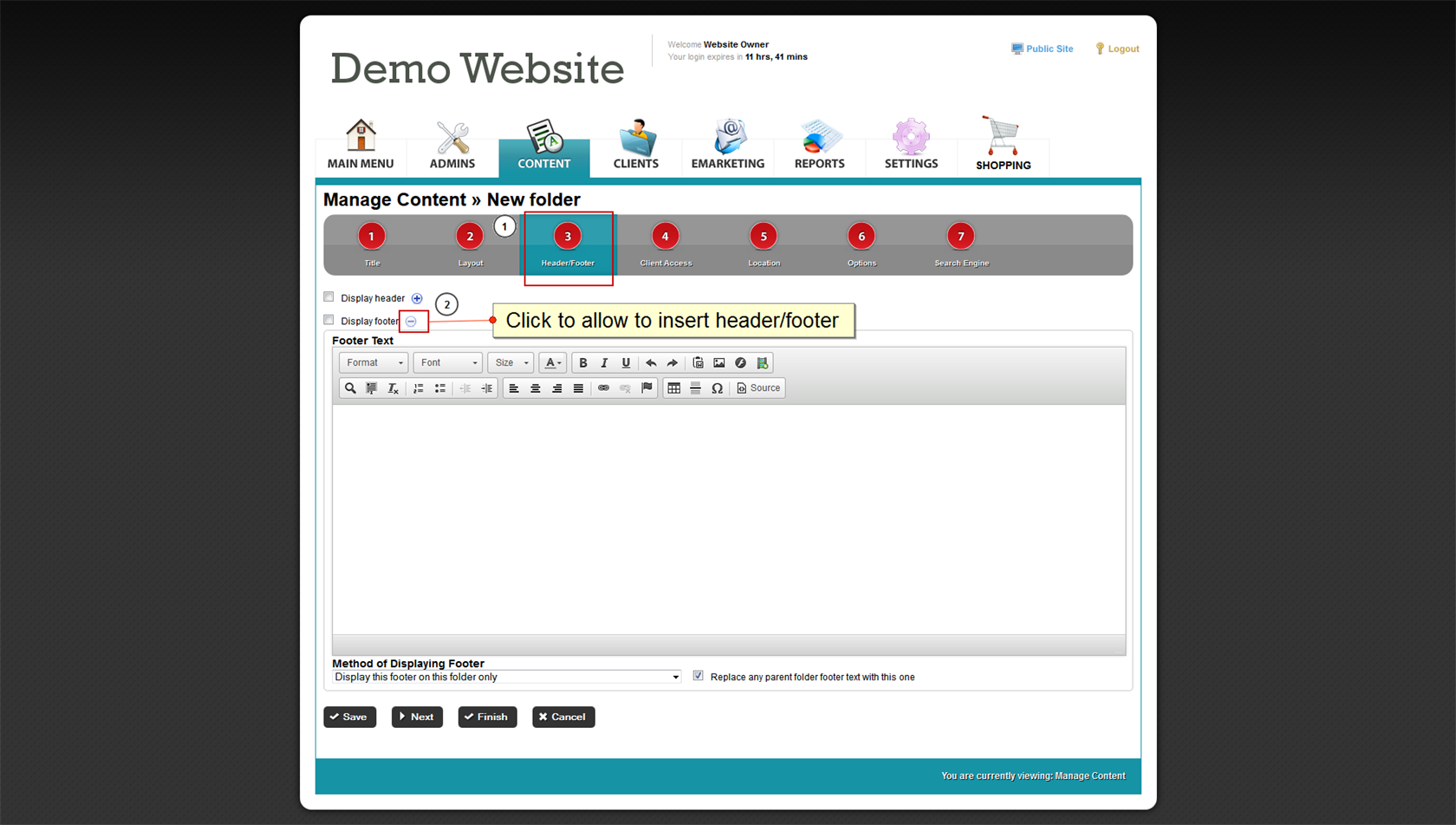Open the Format dropdown
This screenshot has height=825, width=1456.
click(x=374, y=363)
